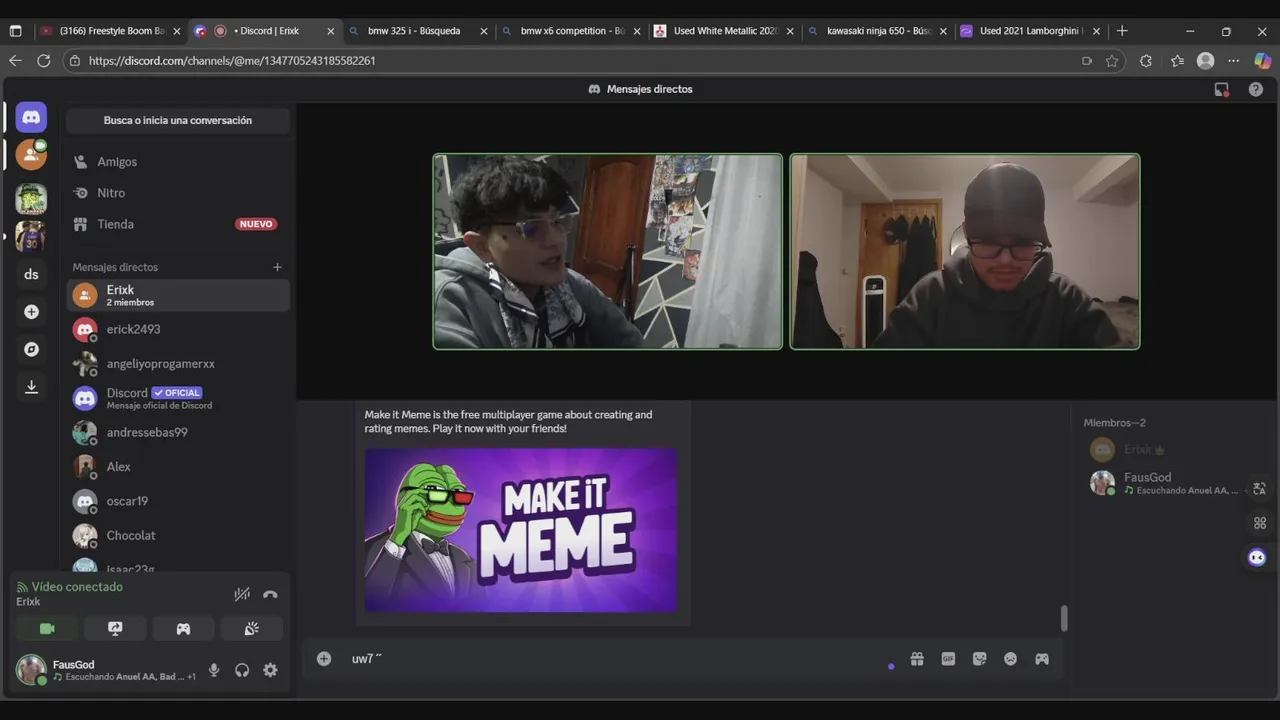Open the emoji picker
Image resolution: width=1280 pixels, height=720 pixels.
1011,659
